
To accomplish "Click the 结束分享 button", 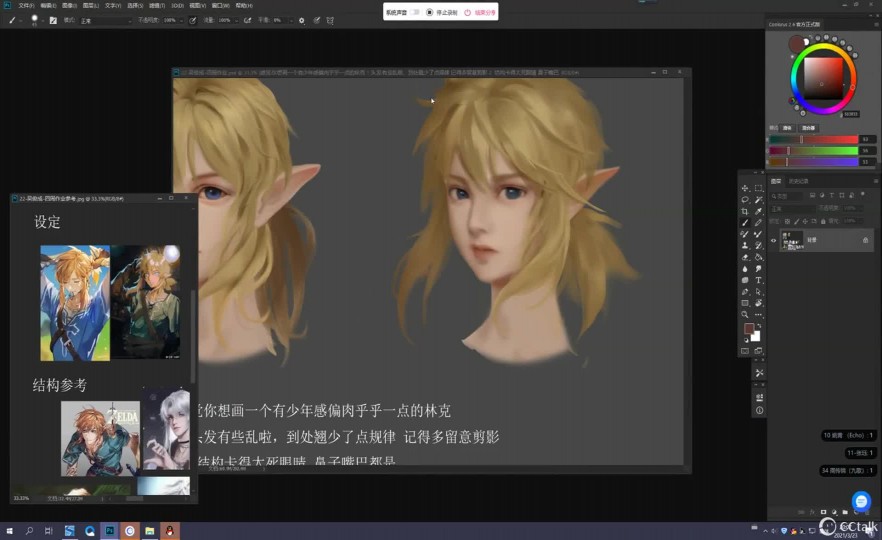I will coord(480,12).
